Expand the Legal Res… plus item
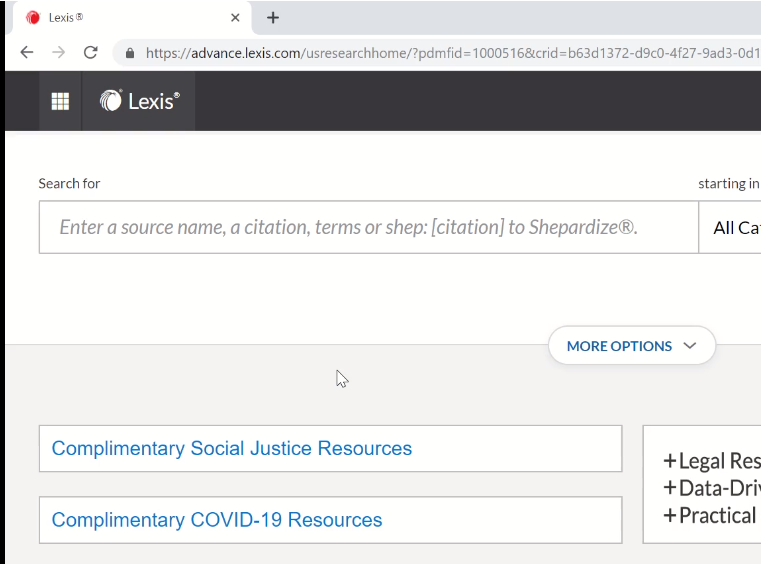The height and width of the screenshot is (564, 761). [x=711, y=461]
